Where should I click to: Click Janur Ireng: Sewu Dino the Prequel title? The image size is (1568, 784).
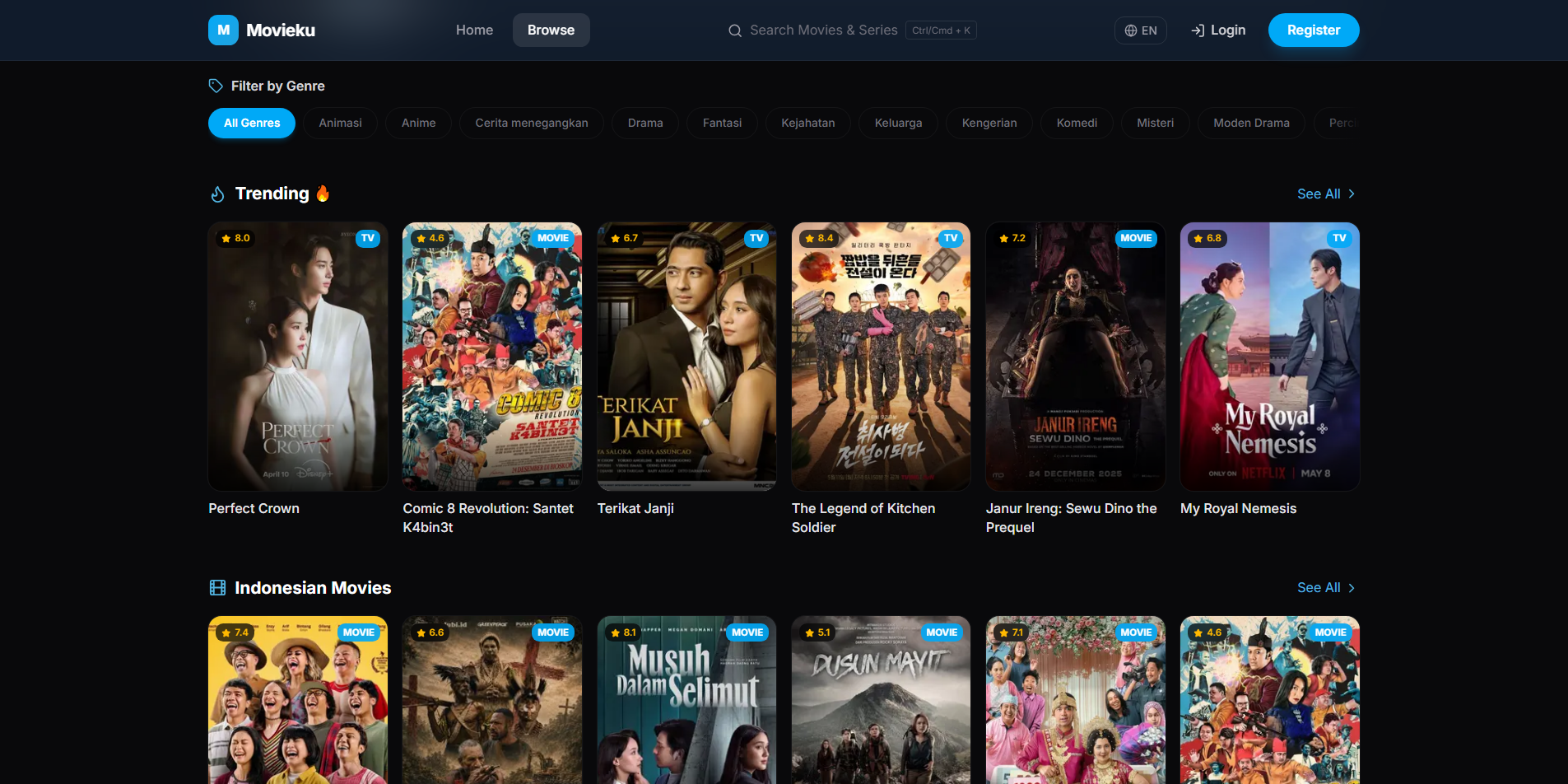[x=1071, y=518]
